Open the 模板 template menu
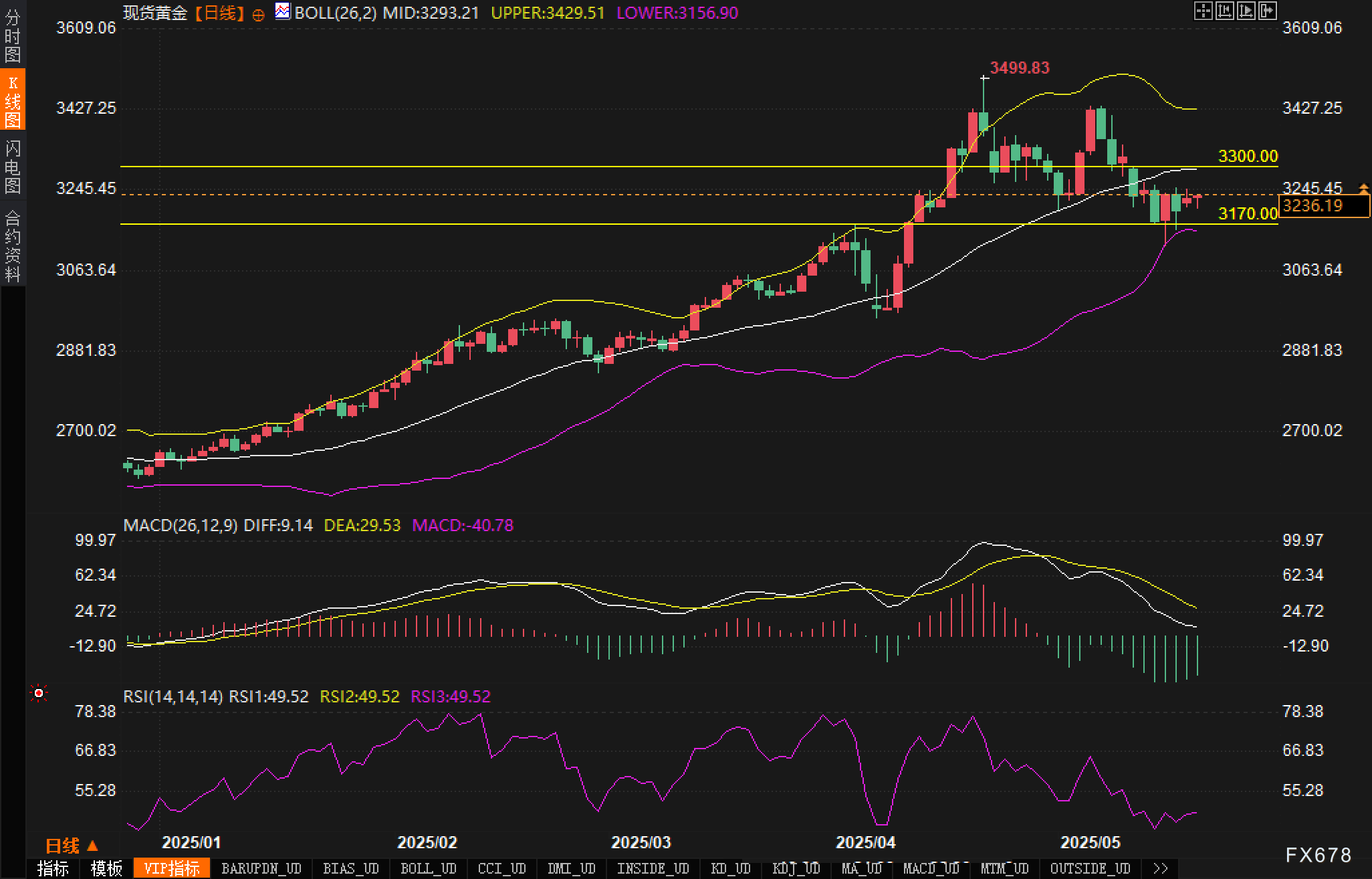This screenshot has width=1372, height=879. 106,868
